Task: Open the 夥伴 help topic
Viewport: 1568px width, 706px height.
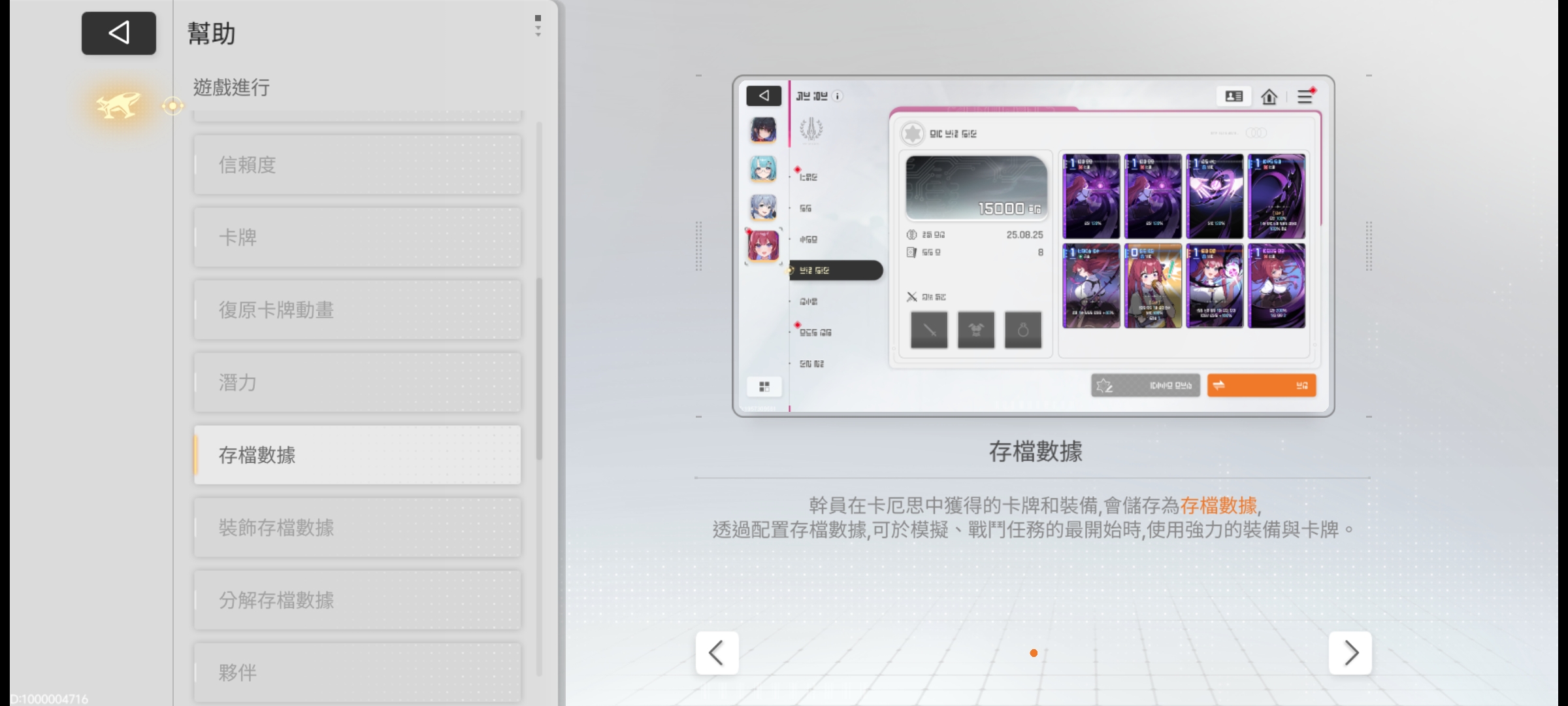Action: pyautogui.click(x=357, y=672)
